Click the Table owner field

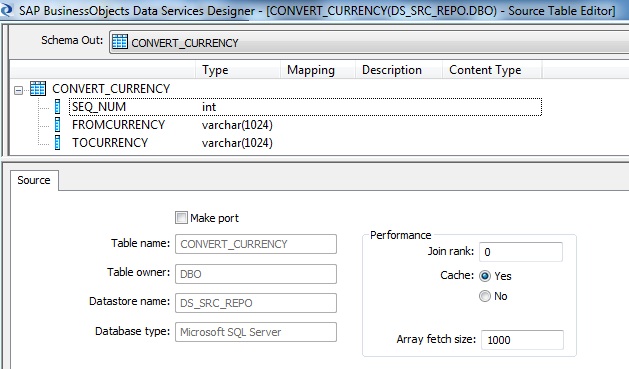point(256,274)
